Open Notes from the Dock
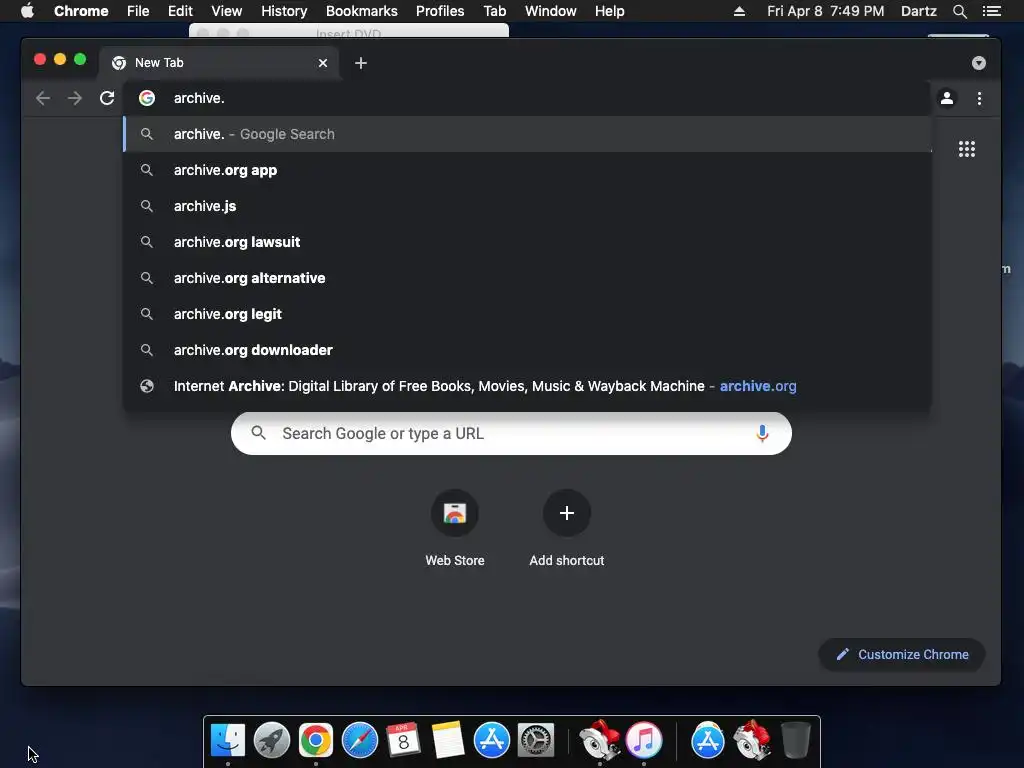1024x768 pixels. tap(448, 740)
